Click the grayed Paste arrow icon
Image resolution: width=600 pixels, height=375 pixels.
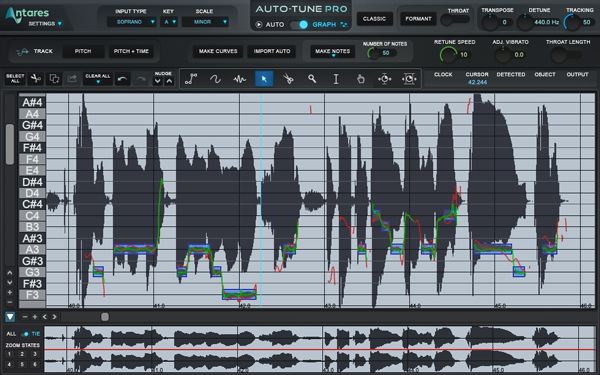(x=72, y=79)
